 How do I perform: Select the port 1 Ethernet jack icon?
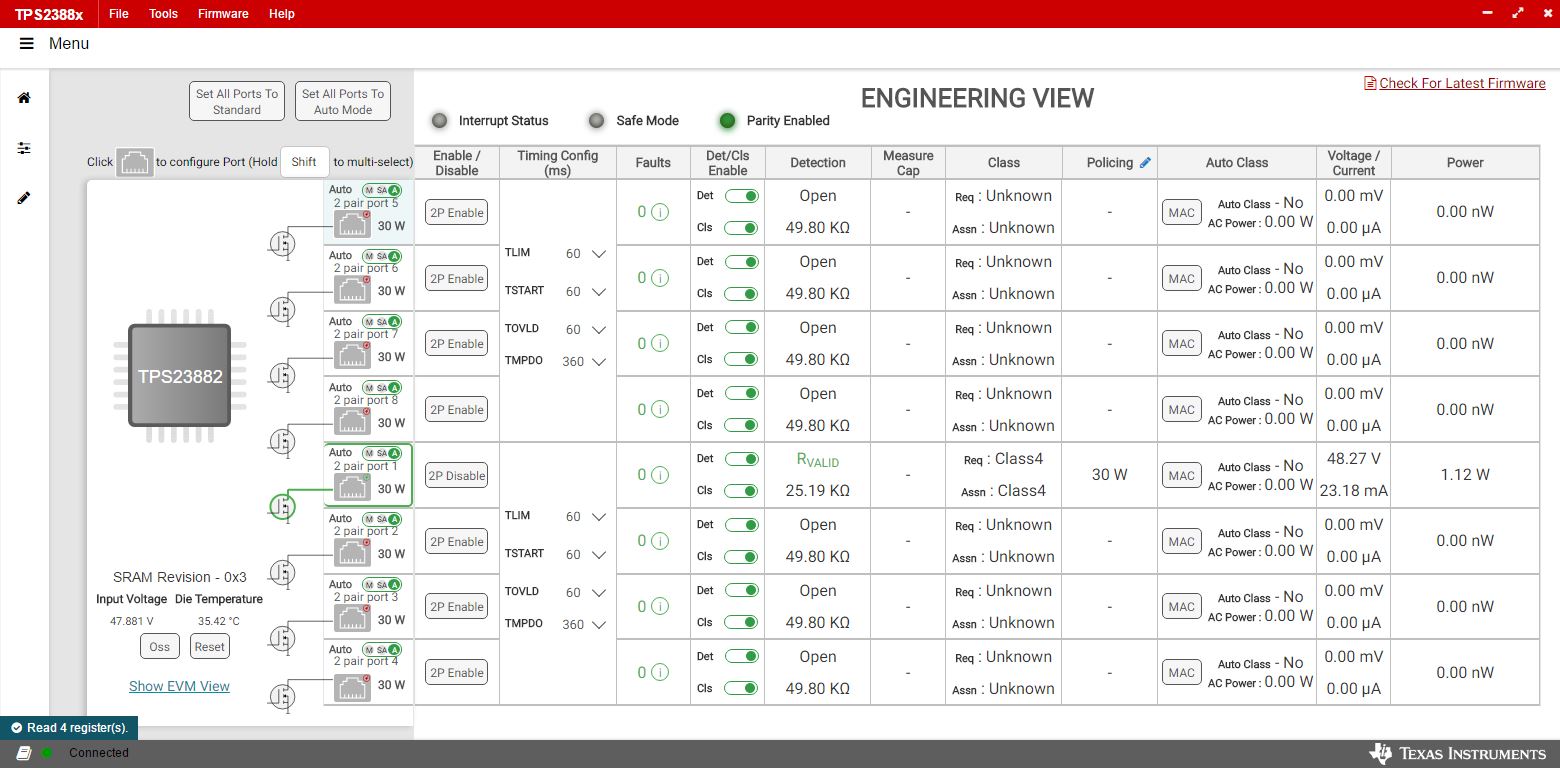click(x=352, y=487)
